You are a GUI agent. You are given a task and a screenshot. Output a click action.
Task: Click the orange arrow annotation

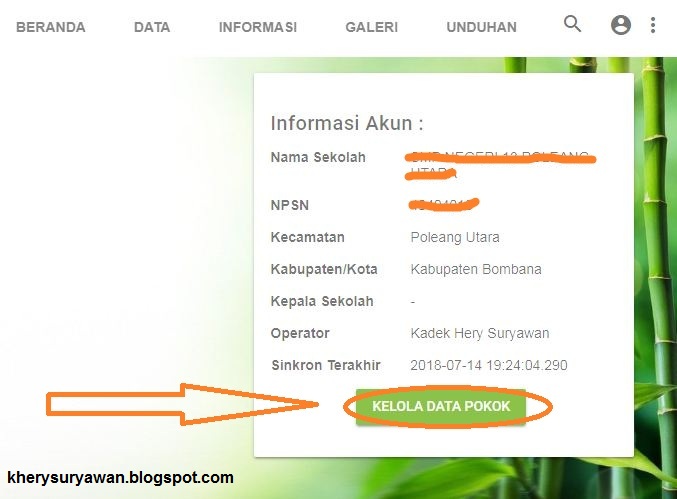click(182, 404)
